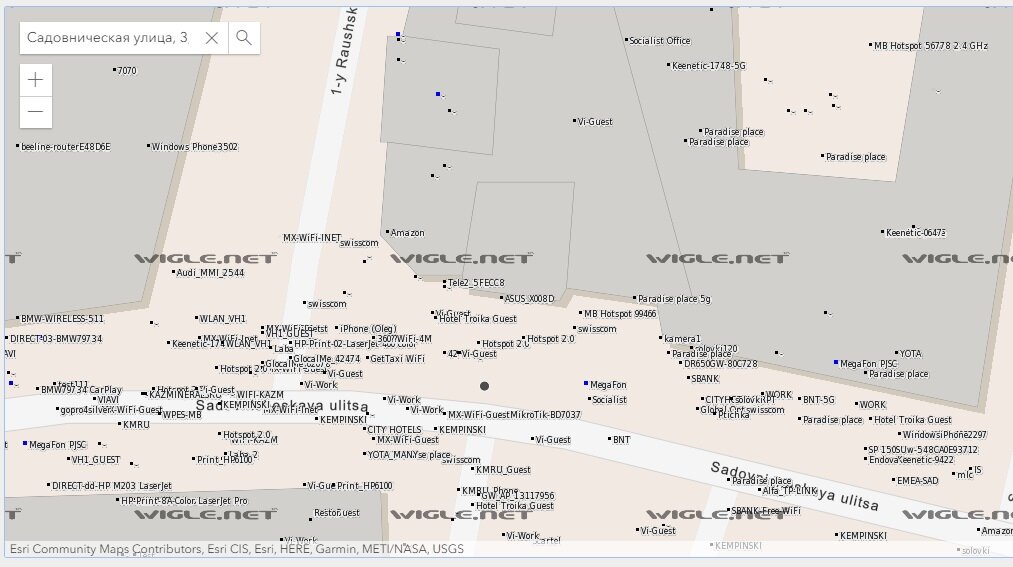Select the 'Print_HP6100' label beside Vi-Guest

(x=364, y=486)
